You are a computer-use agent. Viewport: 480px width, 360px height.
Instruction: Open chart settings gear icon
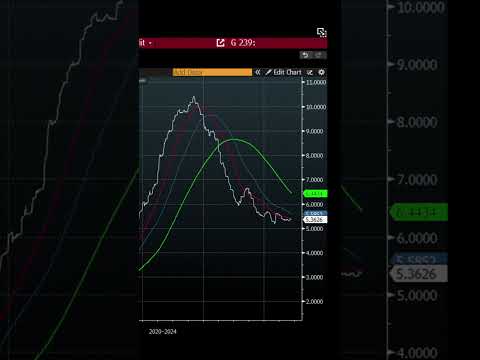[x=321, y=72]
